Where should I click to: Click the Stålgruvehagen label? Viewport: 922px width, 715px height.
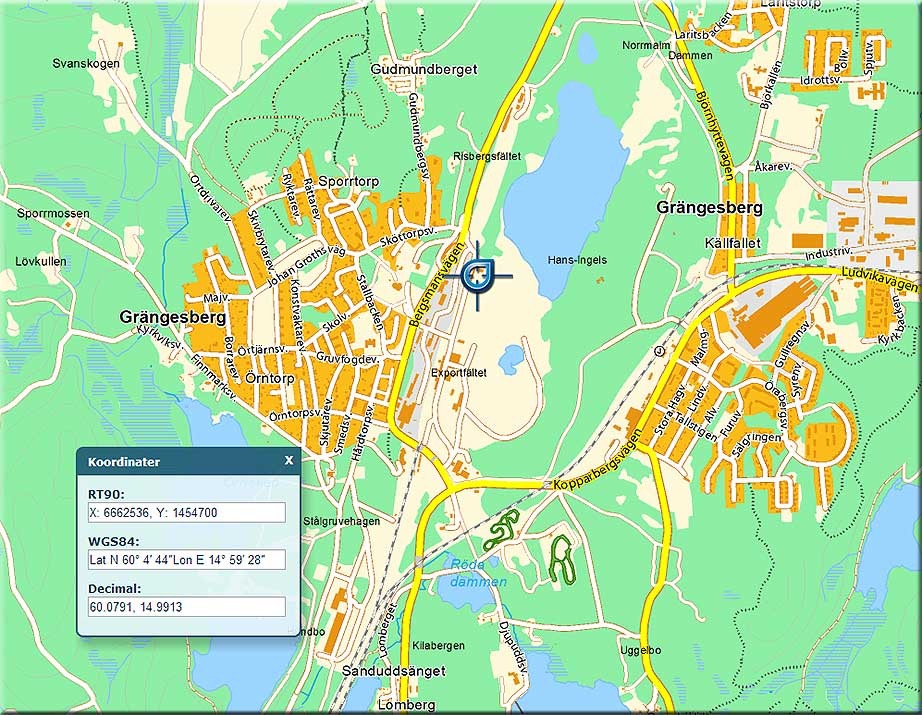click(342, 521)
